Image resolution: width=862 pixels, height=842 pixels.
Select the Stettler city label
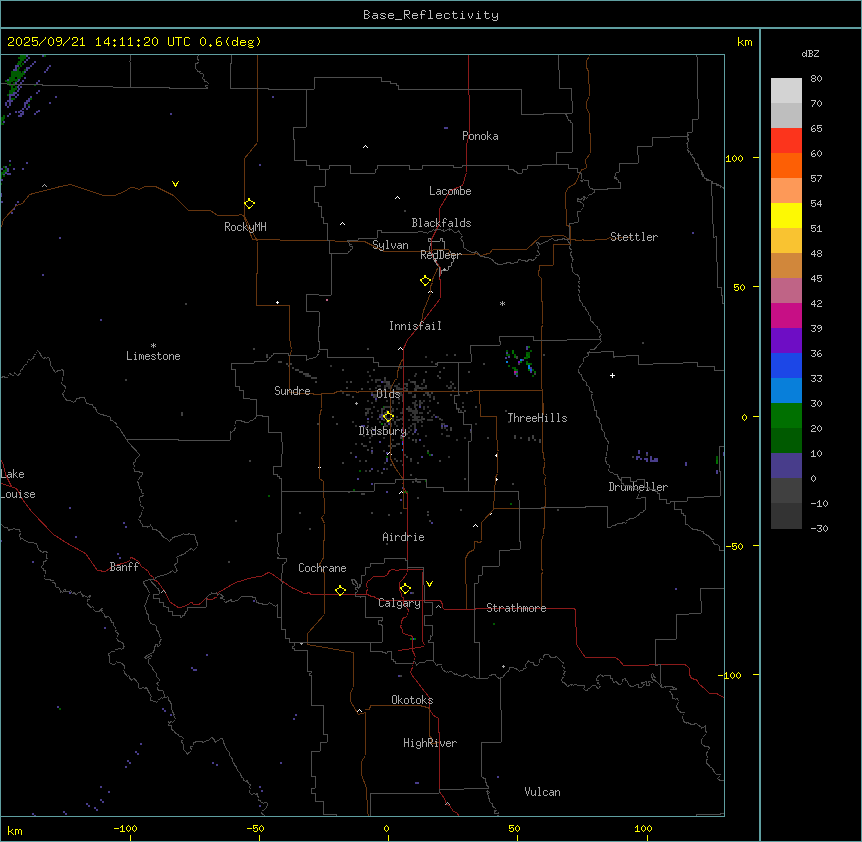pos(634,237)
